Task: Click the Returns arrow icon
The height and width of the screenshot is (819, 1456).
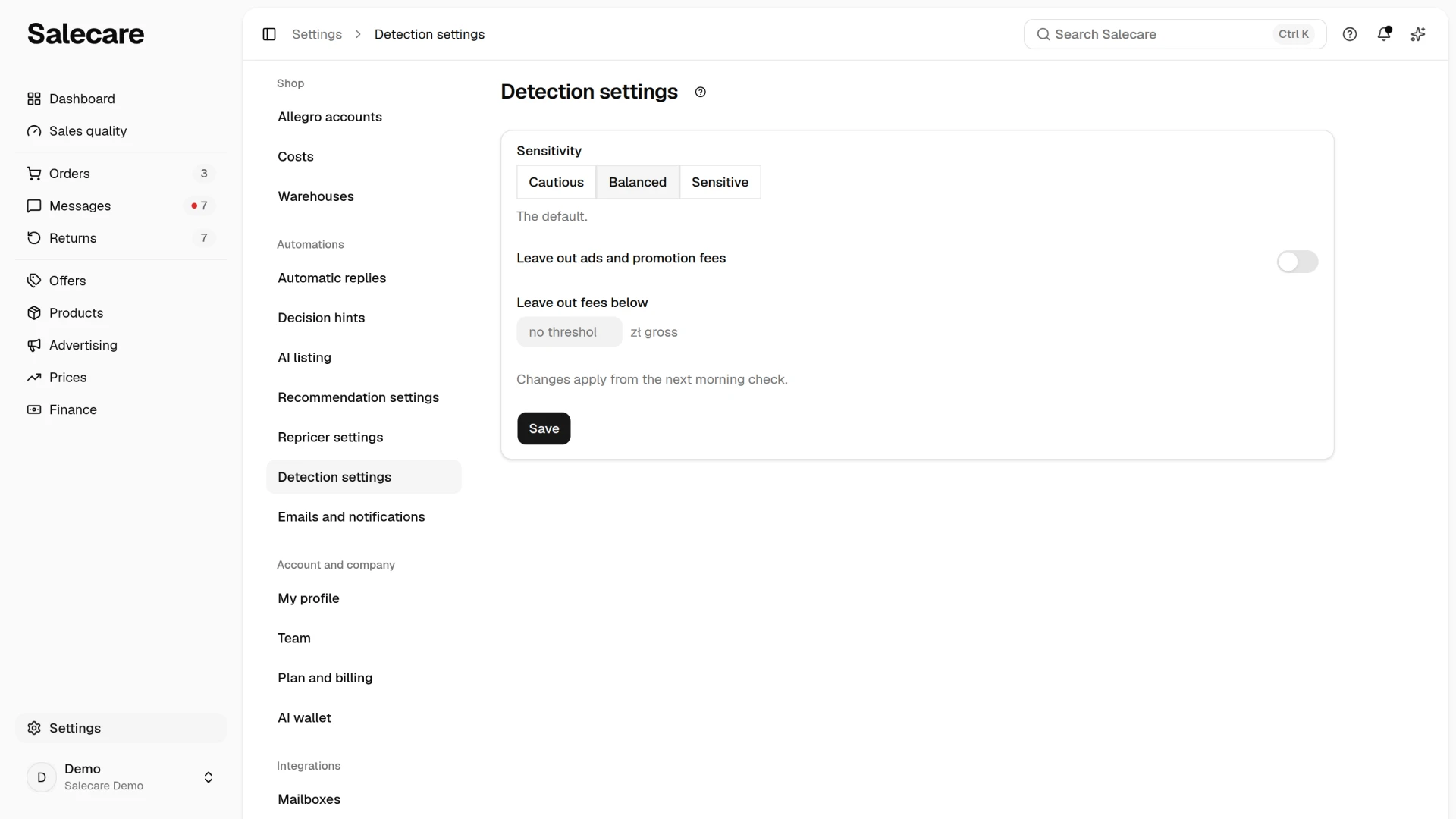Action: [34, 238]
